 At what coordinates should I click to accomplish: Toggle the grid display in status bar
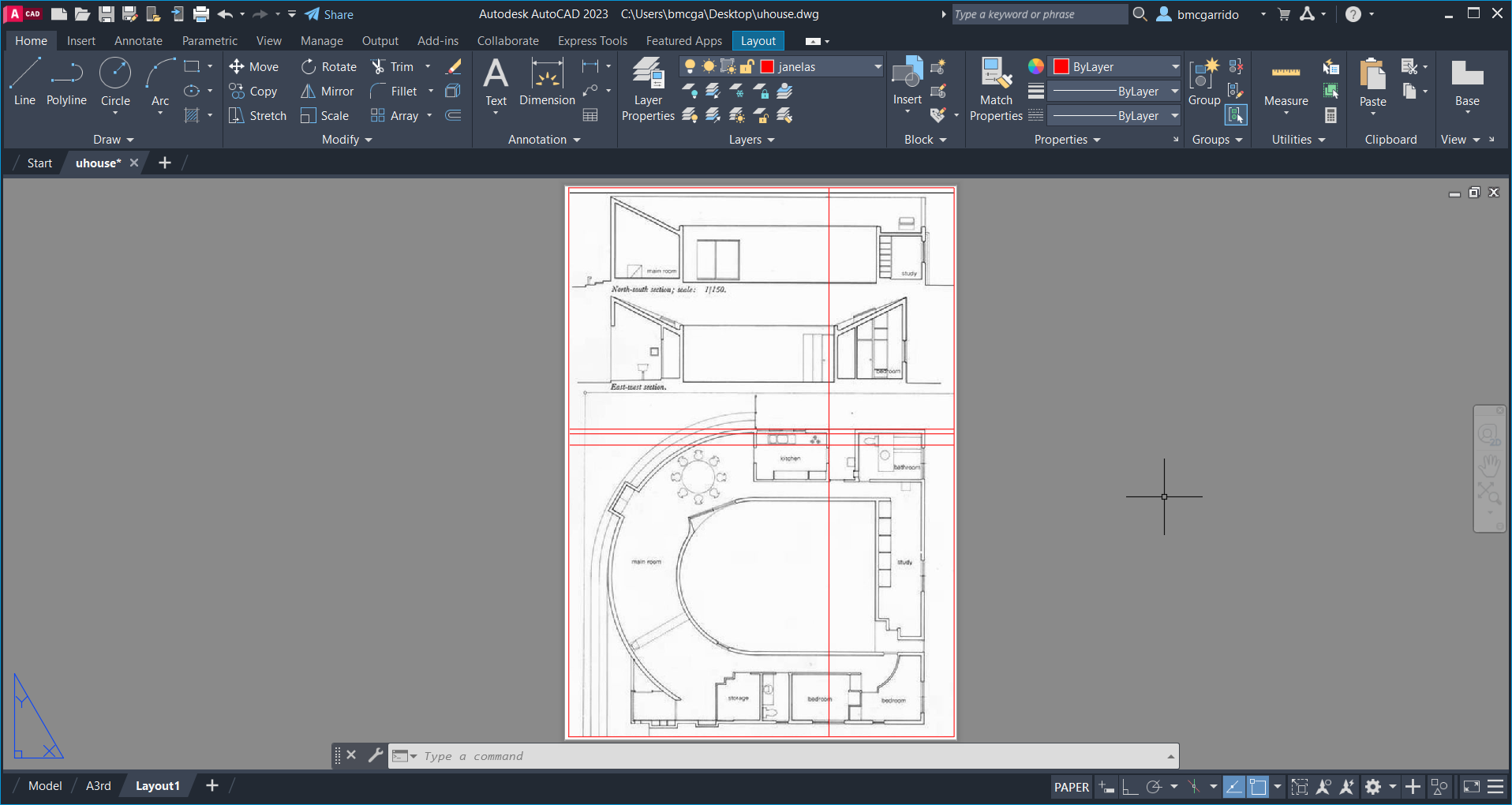coord(1107,787)
